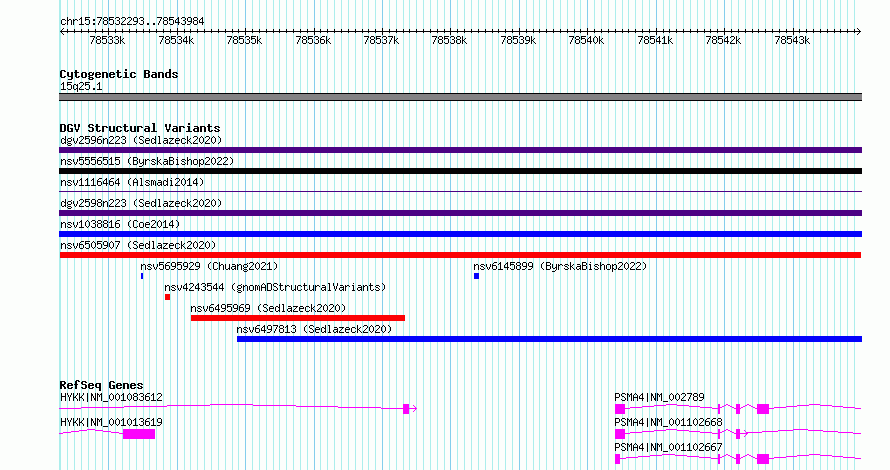Screen dimensions: 890x470
Task: Click the HYKK|NM_001083612 gene label
Action: point(111,397)
